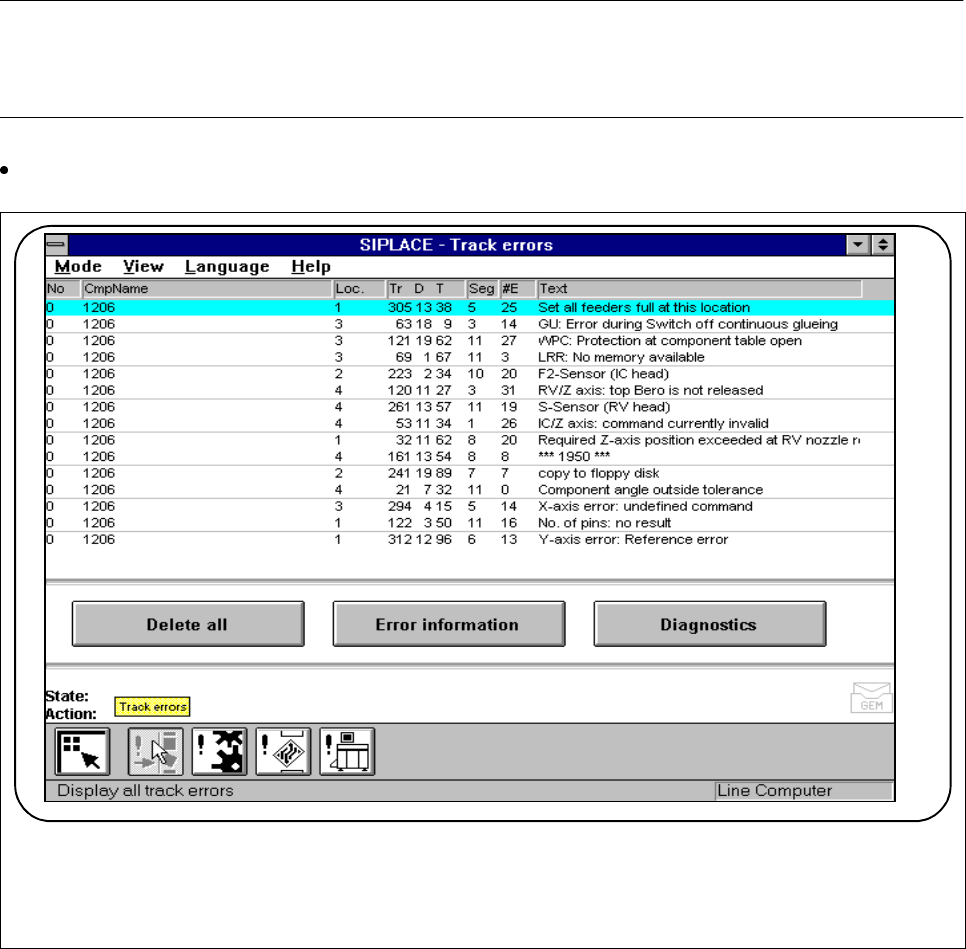Open the machine station errors icon

click(x=347, y=751)
